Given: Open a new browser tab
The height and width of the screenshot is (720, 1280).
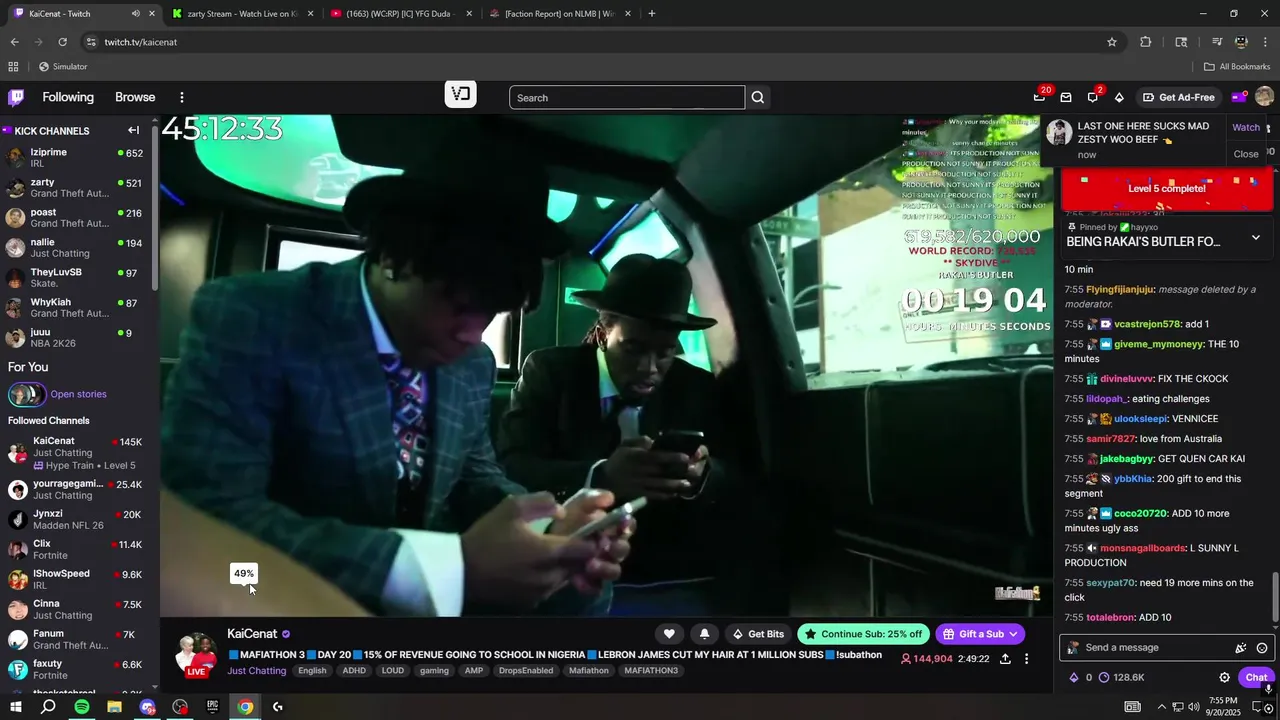Looking at the screenshot, I should click(652, 14).
